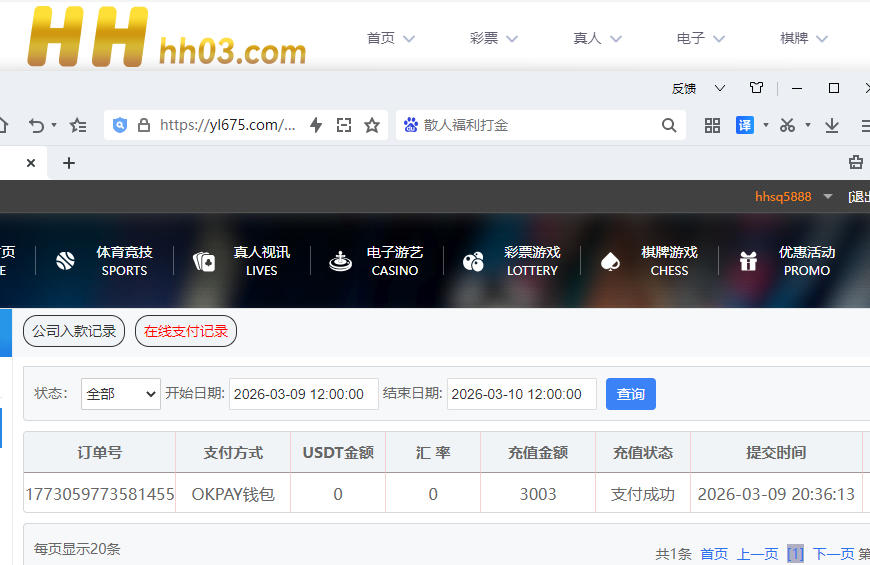
Task: Click the screenshot capture icon in address bar
Action: (x=344, y=125)
